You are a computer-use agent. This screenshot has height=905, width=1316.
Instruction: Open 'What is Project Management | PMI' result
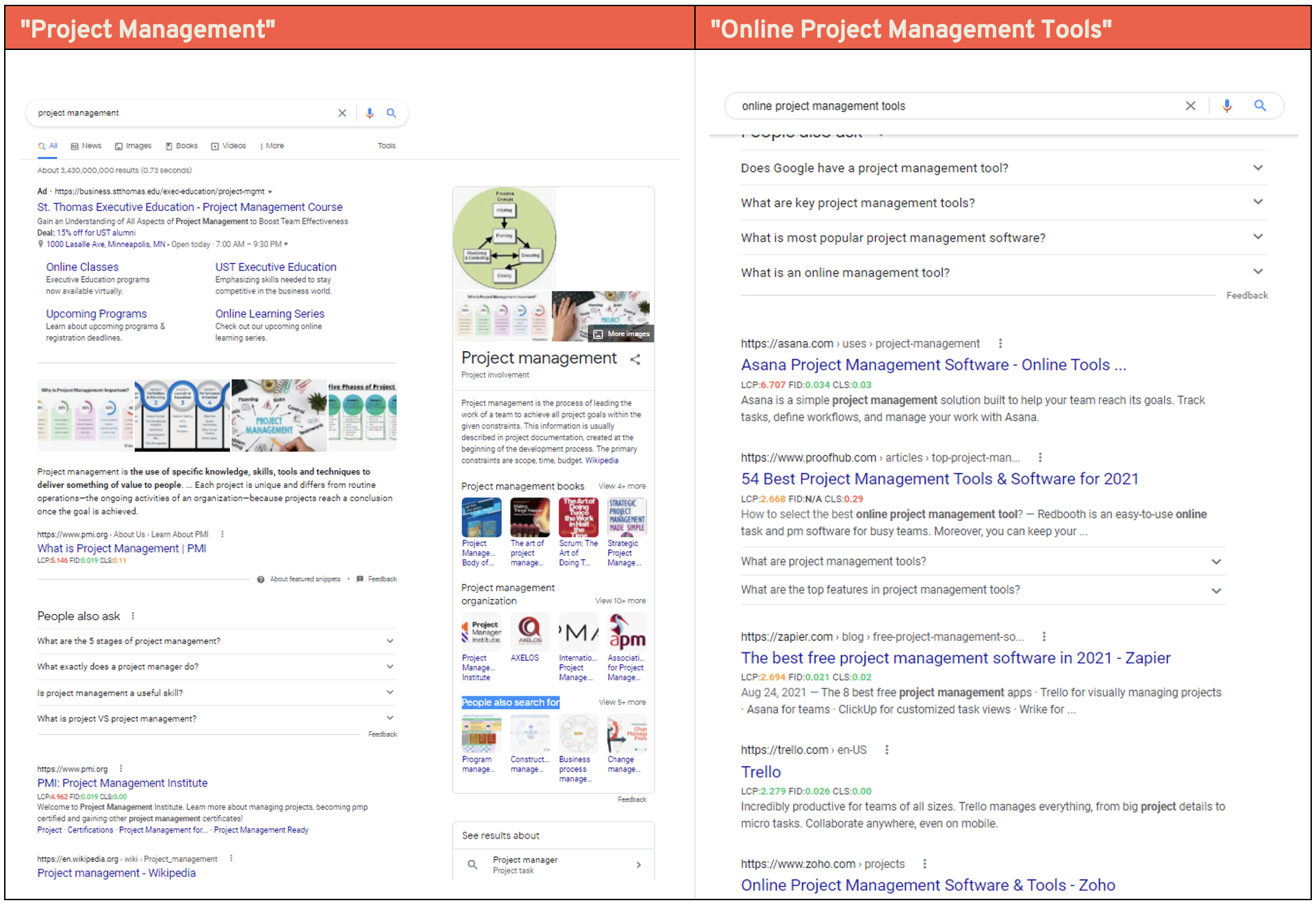(x=122, y=548)
